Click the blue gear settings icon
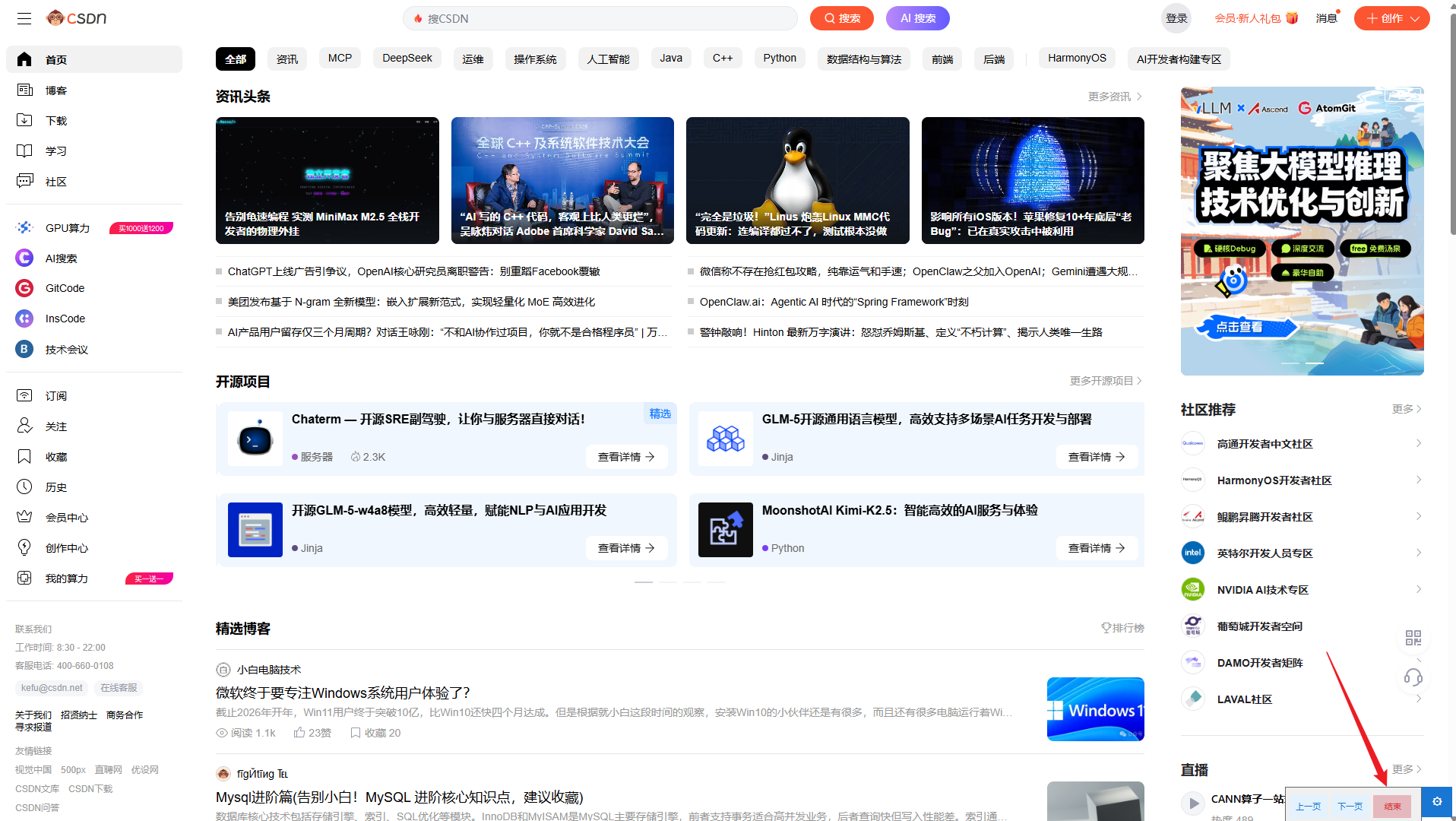The height and width of the screenshot is (821, 1456). (x=1436, y=802)
